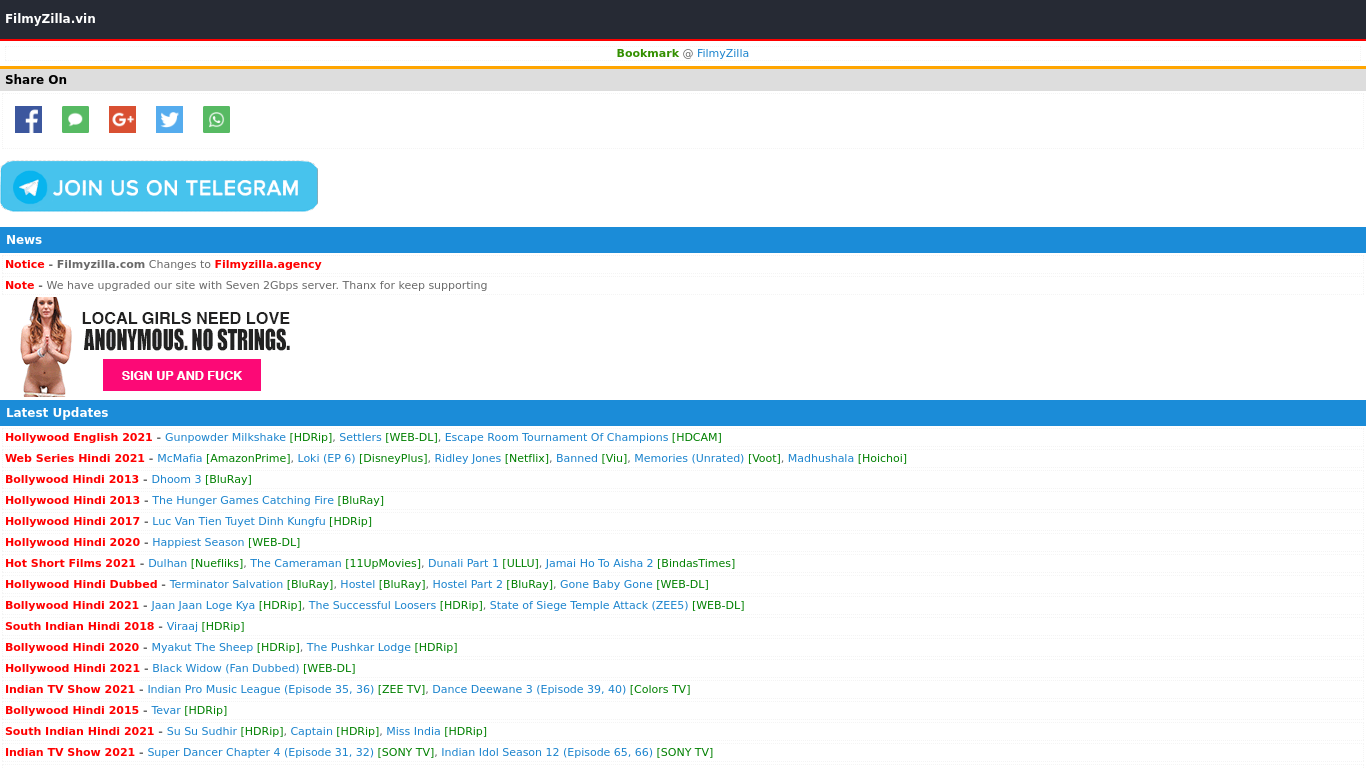Open Dance Deewane 3 episodes link
The height and width of the screenshot is (768, 1366).
[x=529, y=690]
